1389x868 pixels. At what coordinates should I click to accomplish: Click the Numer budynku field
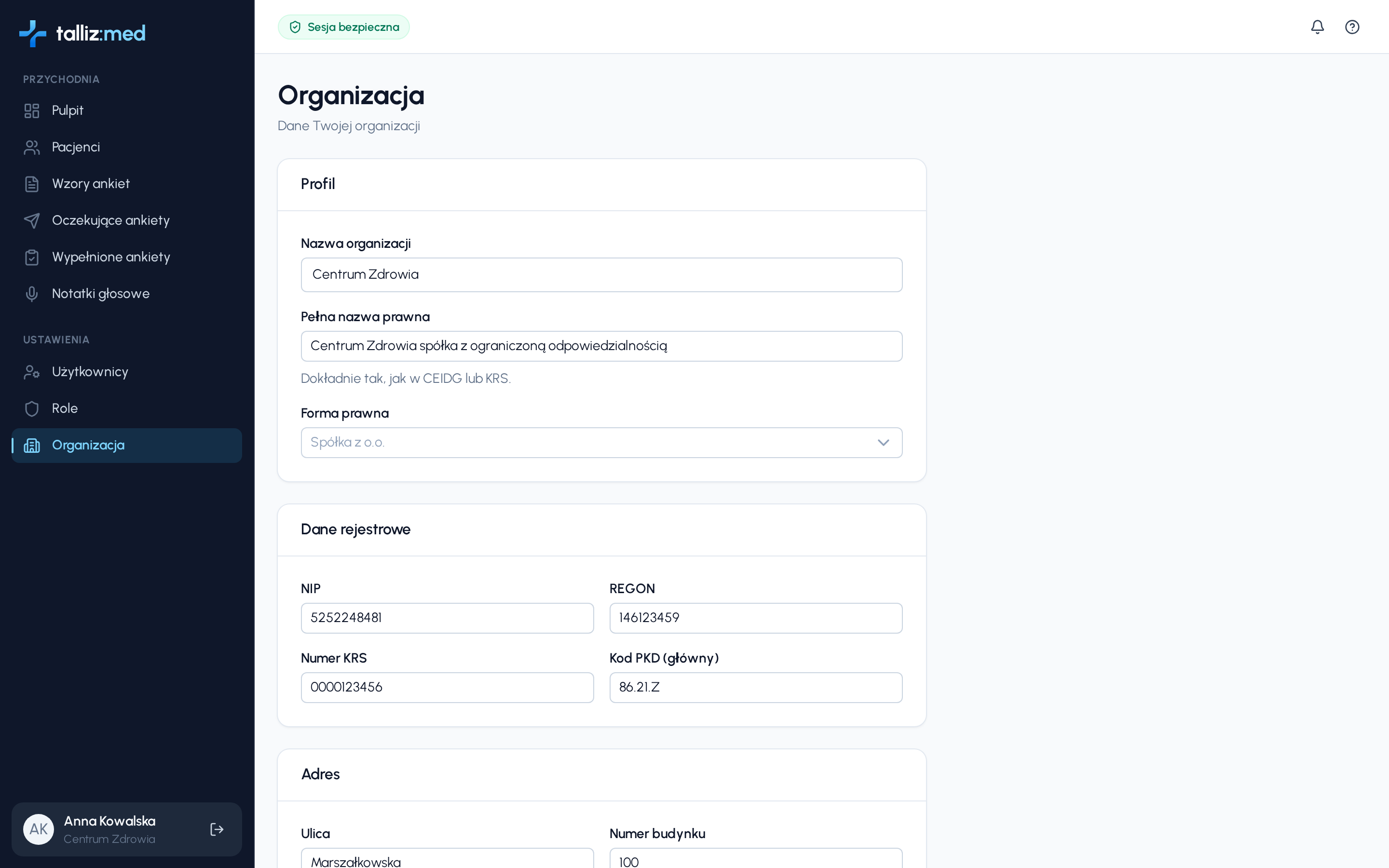(x=756, y=859)
